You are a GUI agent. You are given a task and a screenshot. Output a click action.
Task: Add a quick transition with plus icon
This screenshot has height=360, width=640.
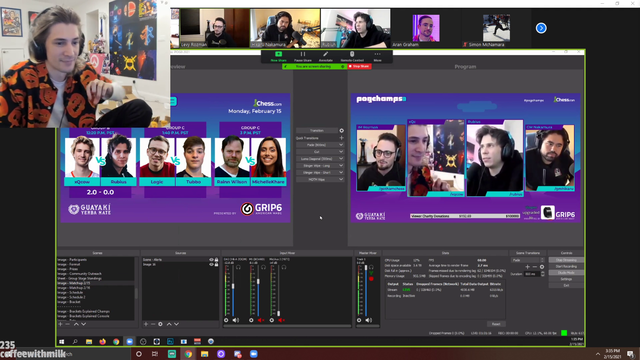tap(342, 138)
